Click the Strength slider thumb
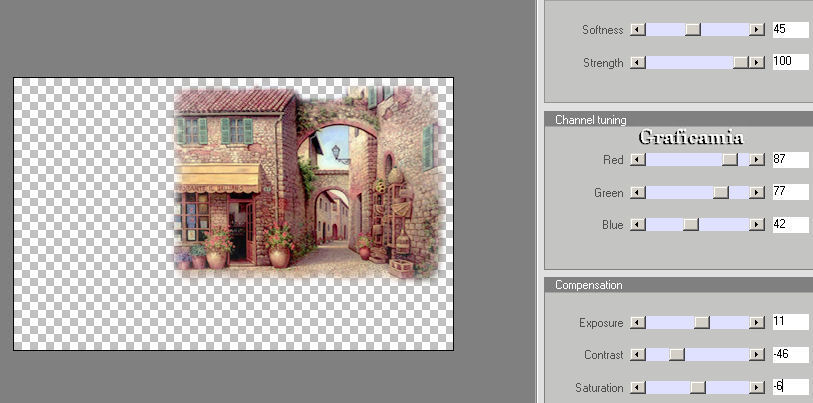The height and width of the screenshot is (403, 813). [x=741, y=63]
